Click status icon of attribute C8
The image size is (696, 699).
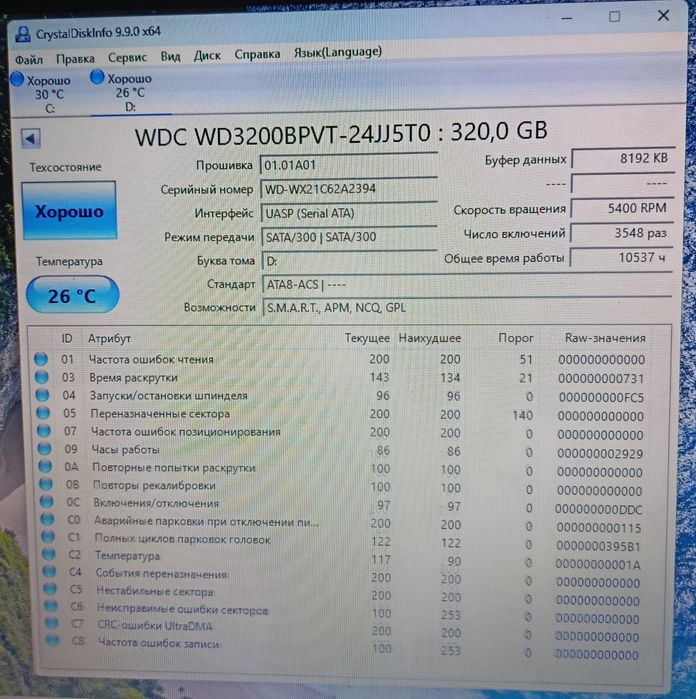point(53,641)
